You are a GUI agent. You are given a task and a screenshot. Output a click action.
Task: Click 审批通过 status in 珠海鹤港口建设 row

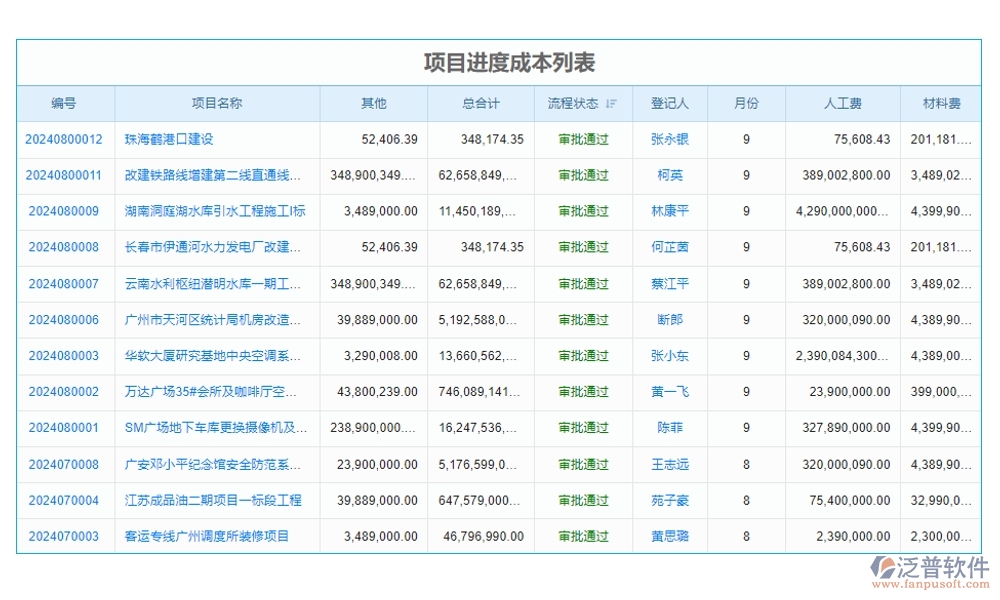pyautogui.click(x=583, y=139)
